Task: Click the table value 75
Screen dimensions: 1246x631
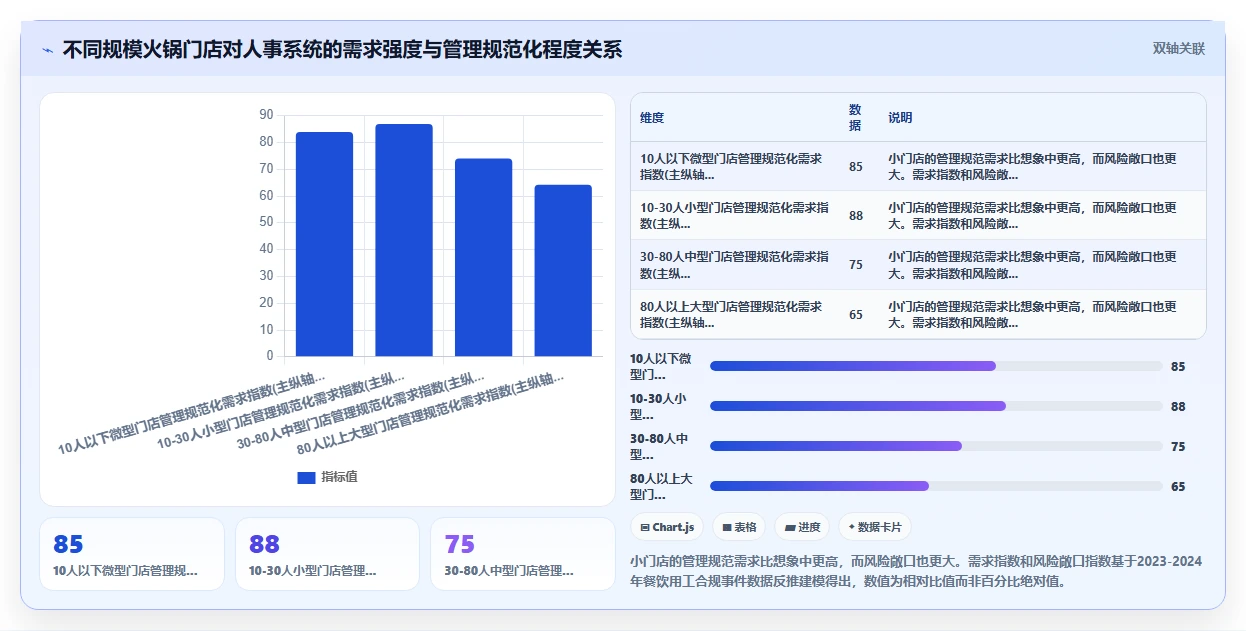Action: 855,265
